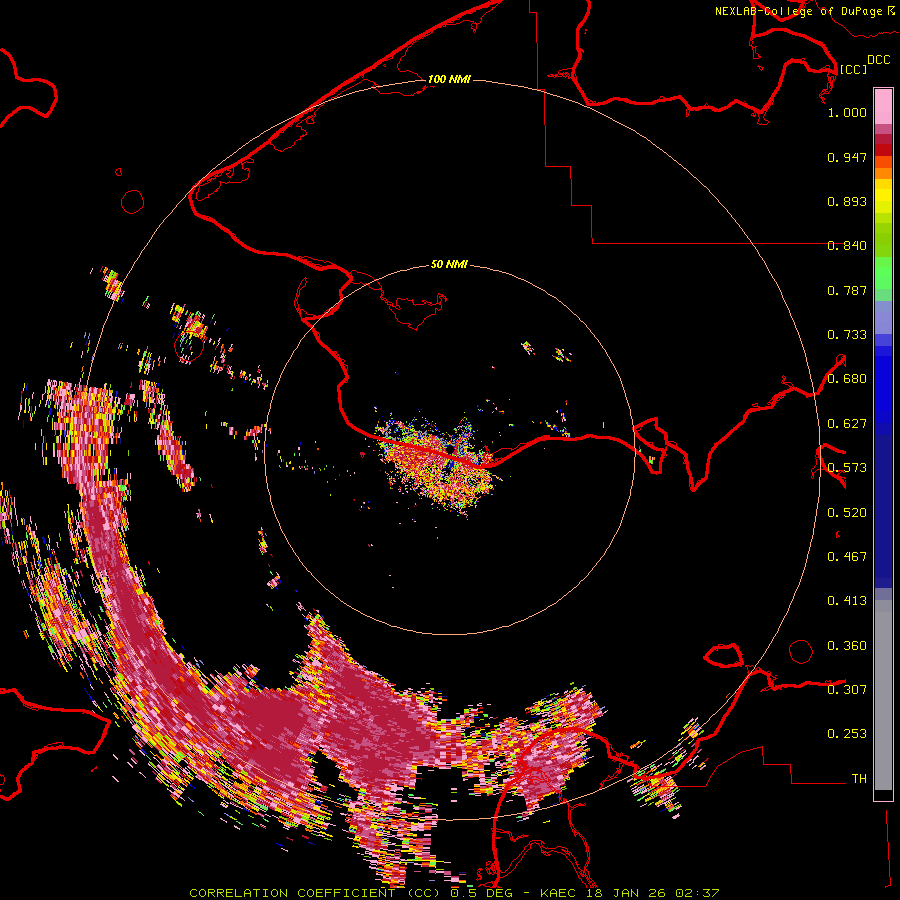Click the [CC] color bar heading
The image size is (900, 900).
[x=853, y=69]
